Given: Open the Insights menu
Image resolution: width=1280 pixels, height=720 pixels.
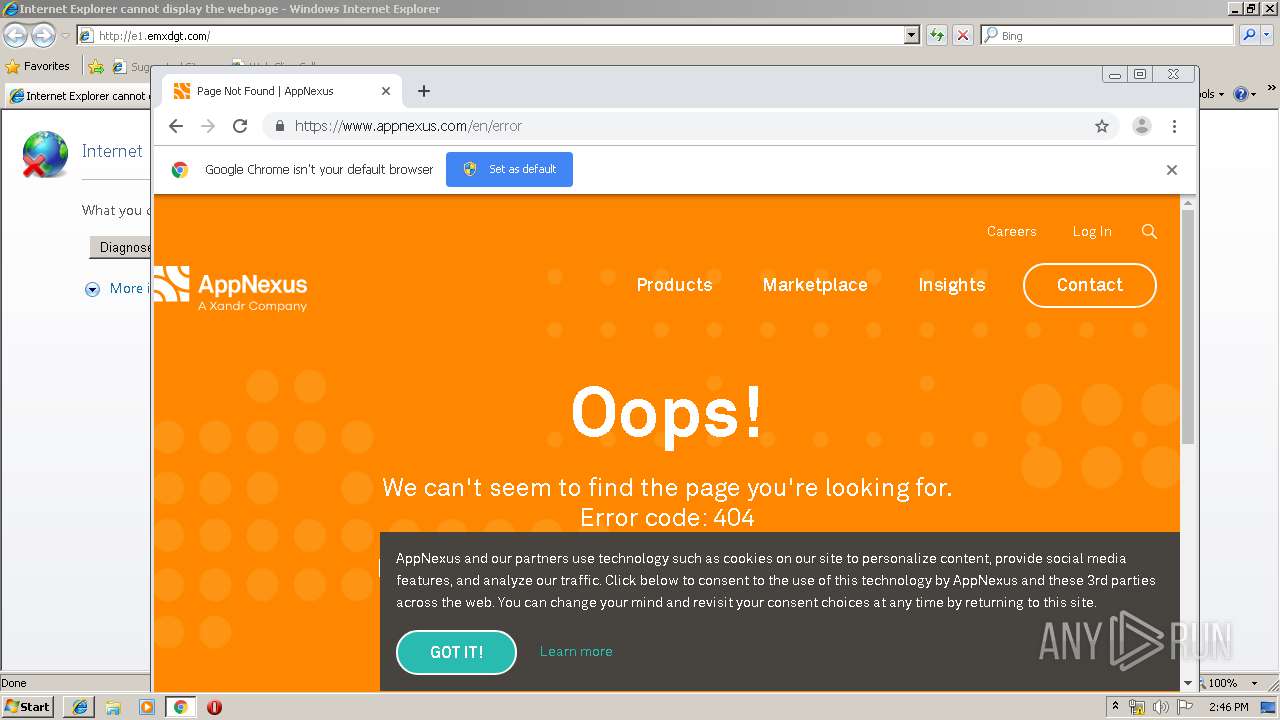Looking at the screenshot, I should (x=952, y=285).
